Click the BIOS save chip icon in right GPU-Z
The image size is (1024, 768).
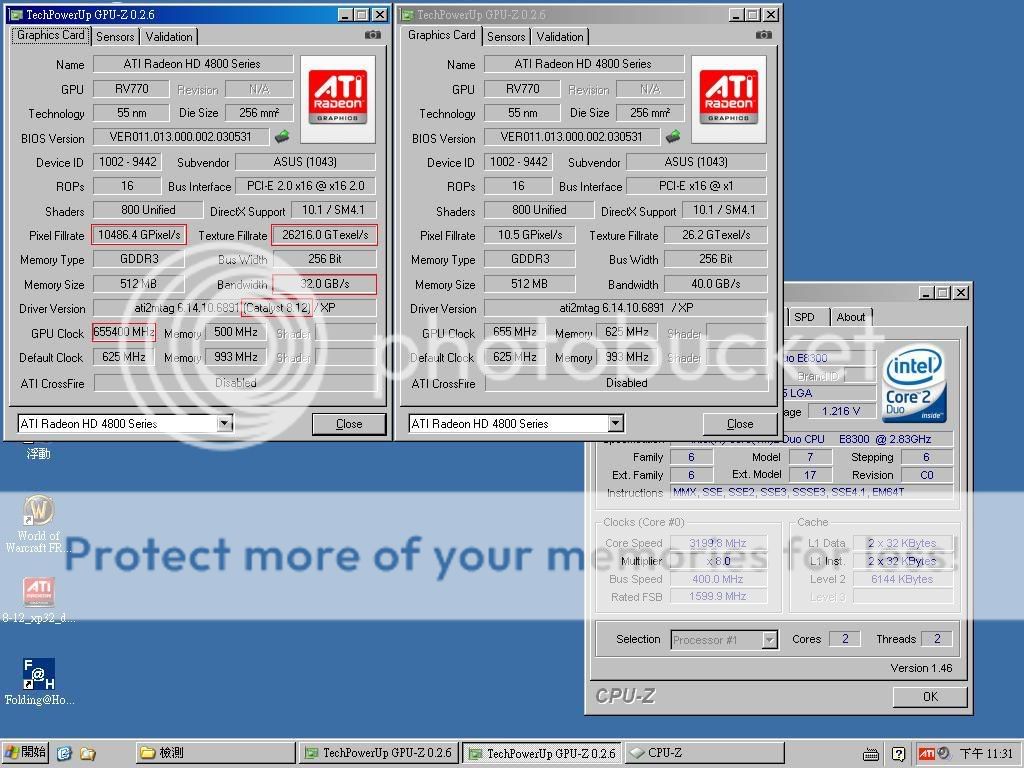coord(673,137)
